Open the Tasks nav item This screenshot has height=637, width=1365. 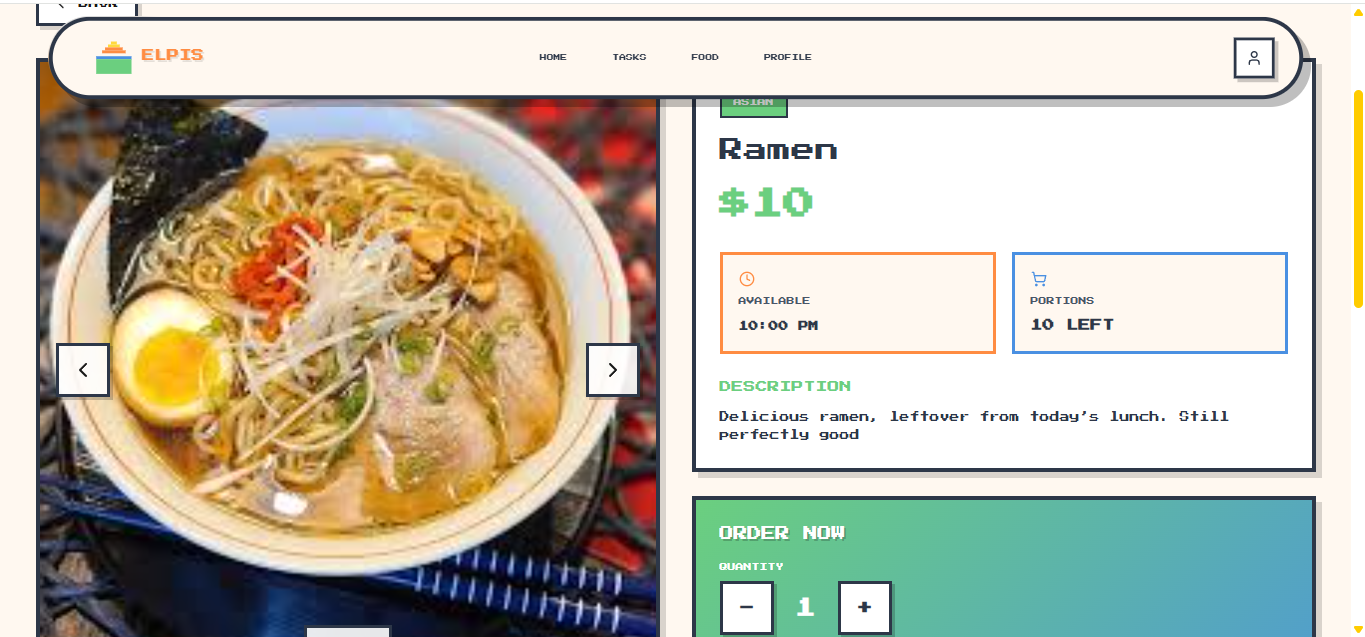pyautogui.click(x=629, y=57)
